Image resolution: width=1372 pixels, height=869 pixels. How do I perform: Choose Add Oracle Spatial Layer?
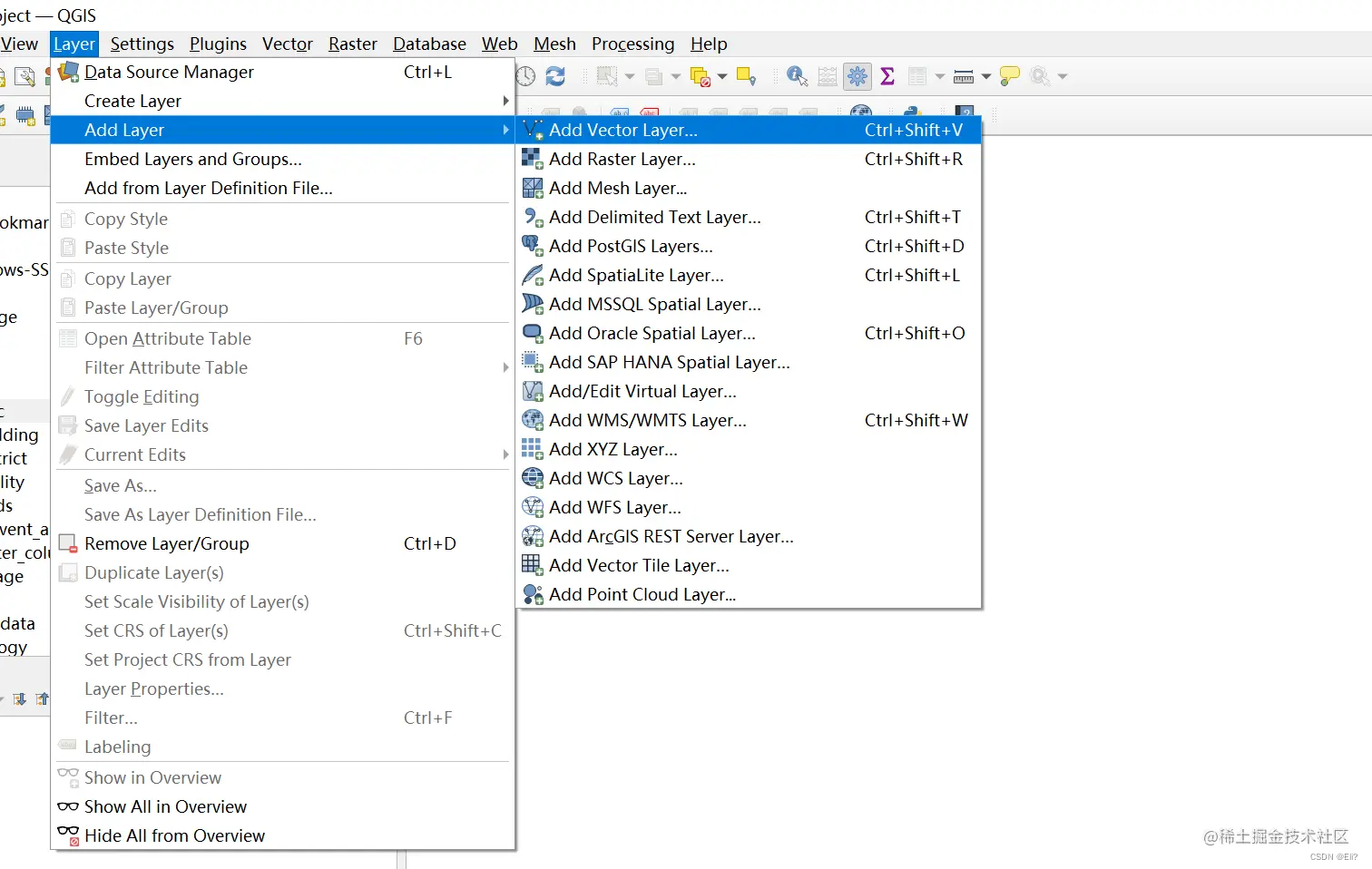tap(749, 333)
